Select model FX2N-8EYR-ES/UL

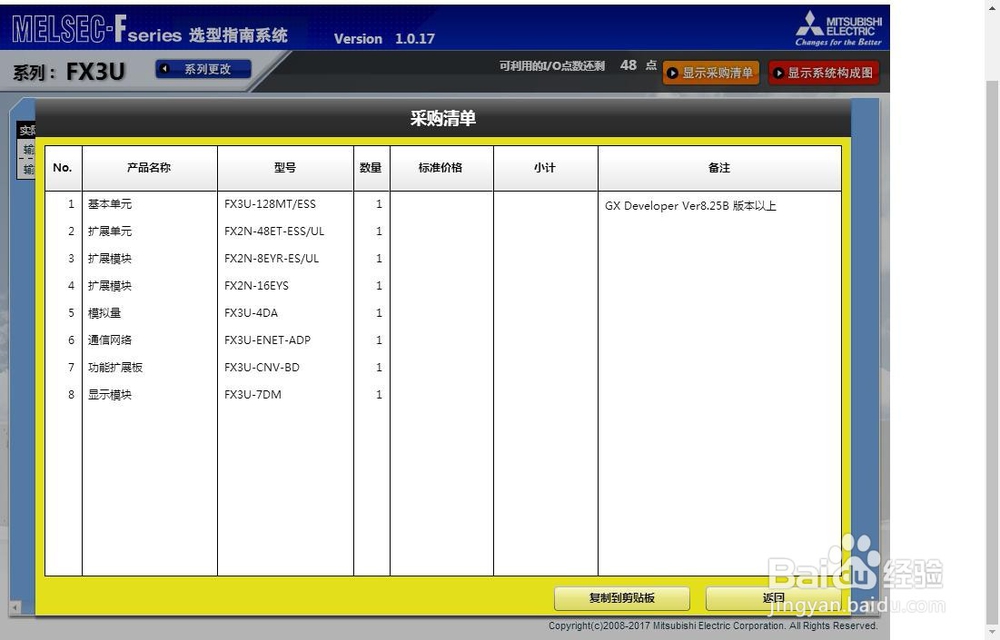coord(271,259)
